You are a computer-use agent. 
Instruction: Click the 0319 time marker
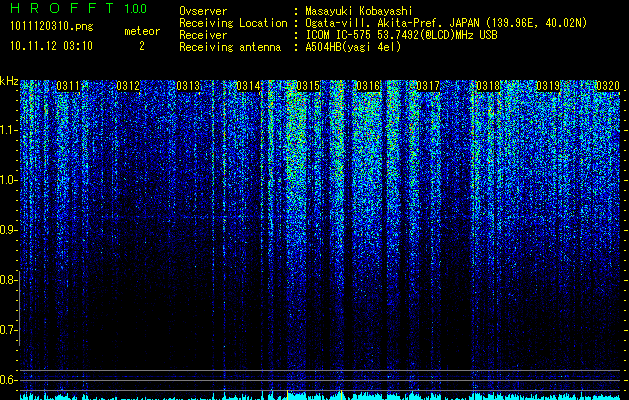(548, 86)
